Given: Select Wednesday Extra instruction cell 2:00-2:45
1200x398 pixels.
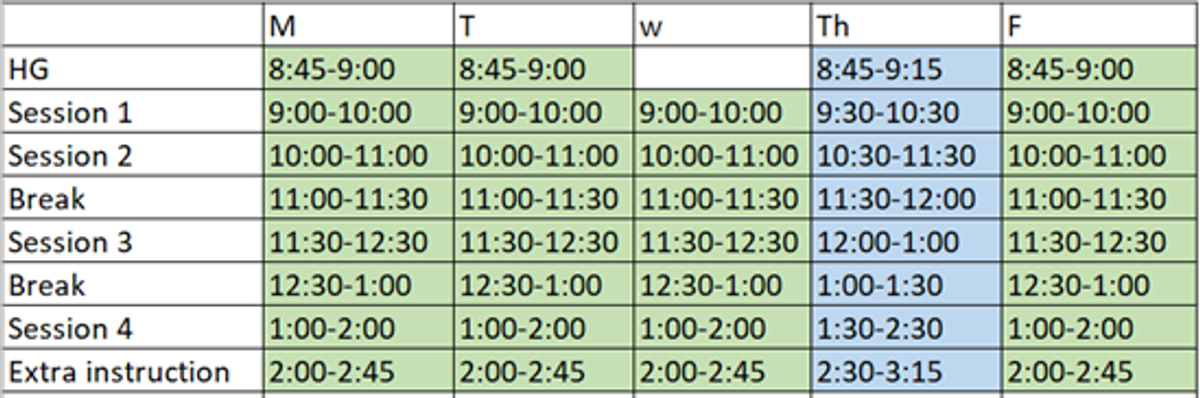Looking at the screenshot, I should [x=723, y=372].
